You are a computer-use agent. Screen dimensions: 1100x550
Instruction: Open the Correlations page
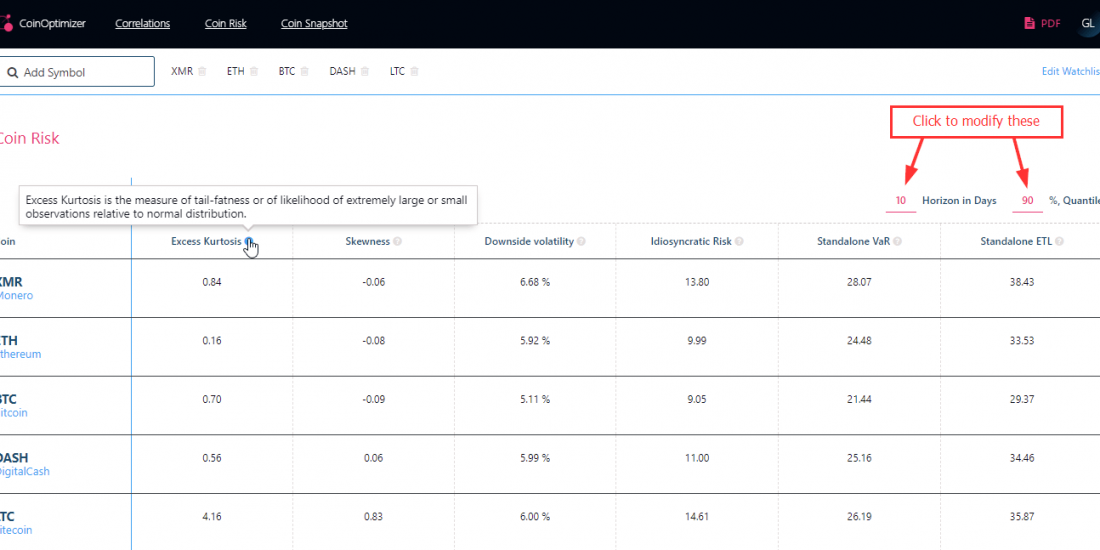[x=142, y=24]
